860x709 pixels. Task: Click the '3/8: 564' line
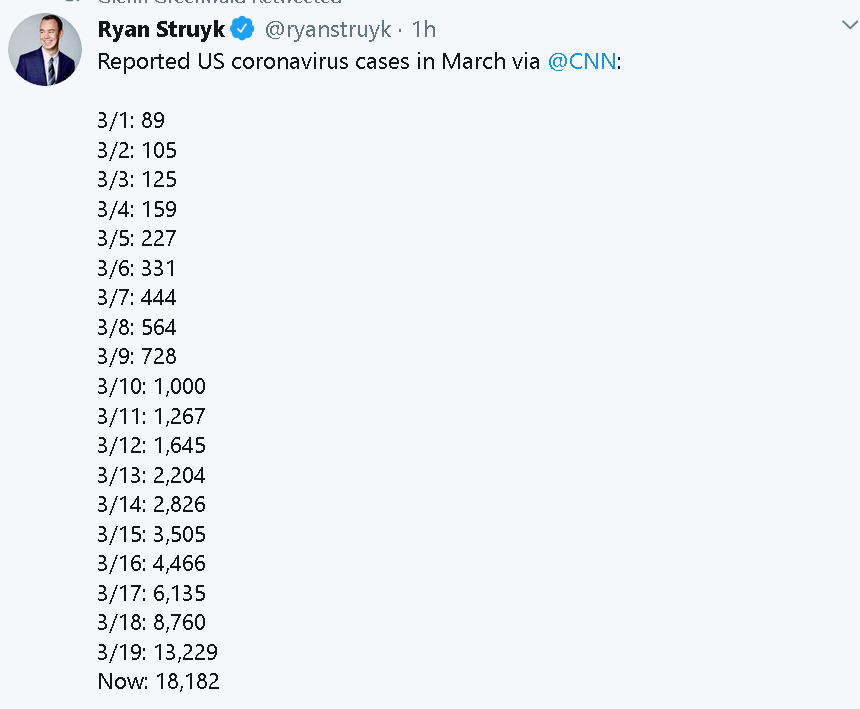pyautogui.click(x=137, y=327)
